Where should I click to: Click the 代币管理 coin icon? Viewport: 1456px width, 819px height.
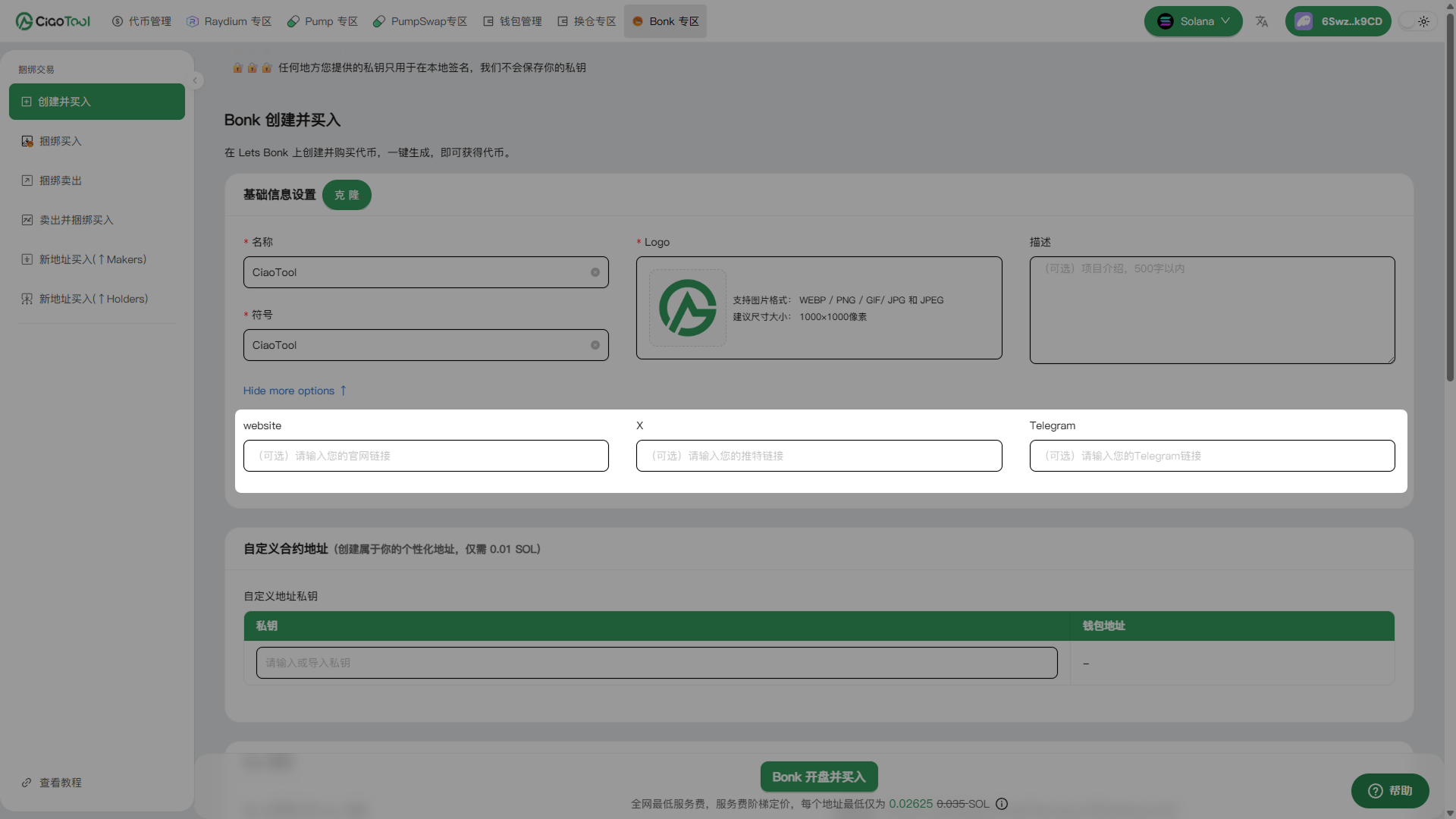[x=118, y=21]
